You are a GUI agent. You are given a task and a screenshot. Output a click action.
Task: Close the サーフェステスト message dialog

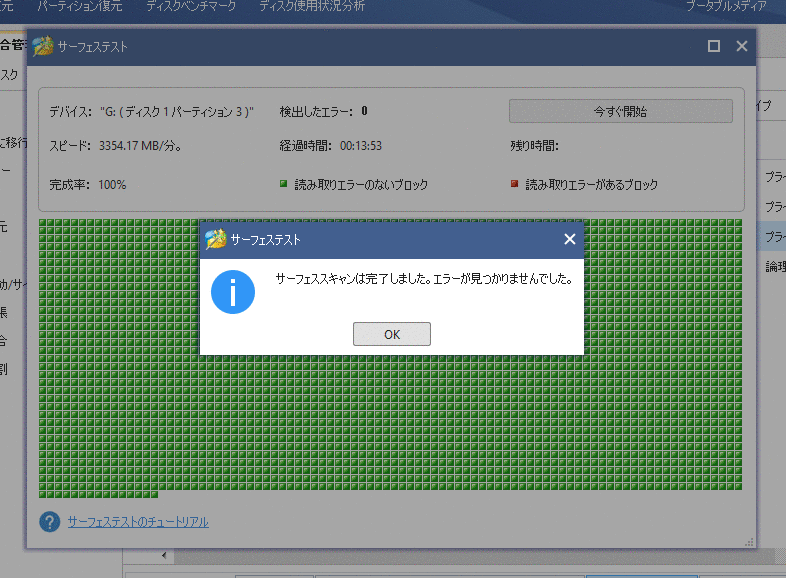coord(570,239)
